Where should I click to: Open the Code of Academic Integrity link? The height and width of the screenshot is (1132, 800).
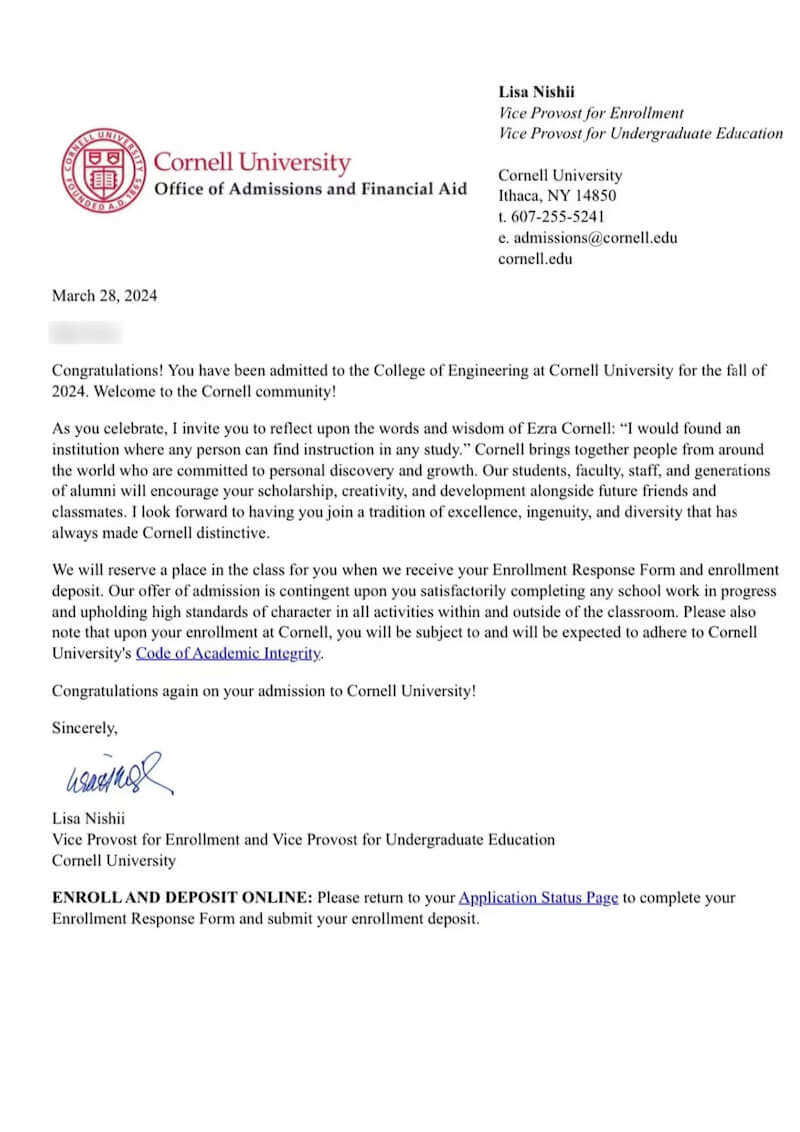click(235, 654)
